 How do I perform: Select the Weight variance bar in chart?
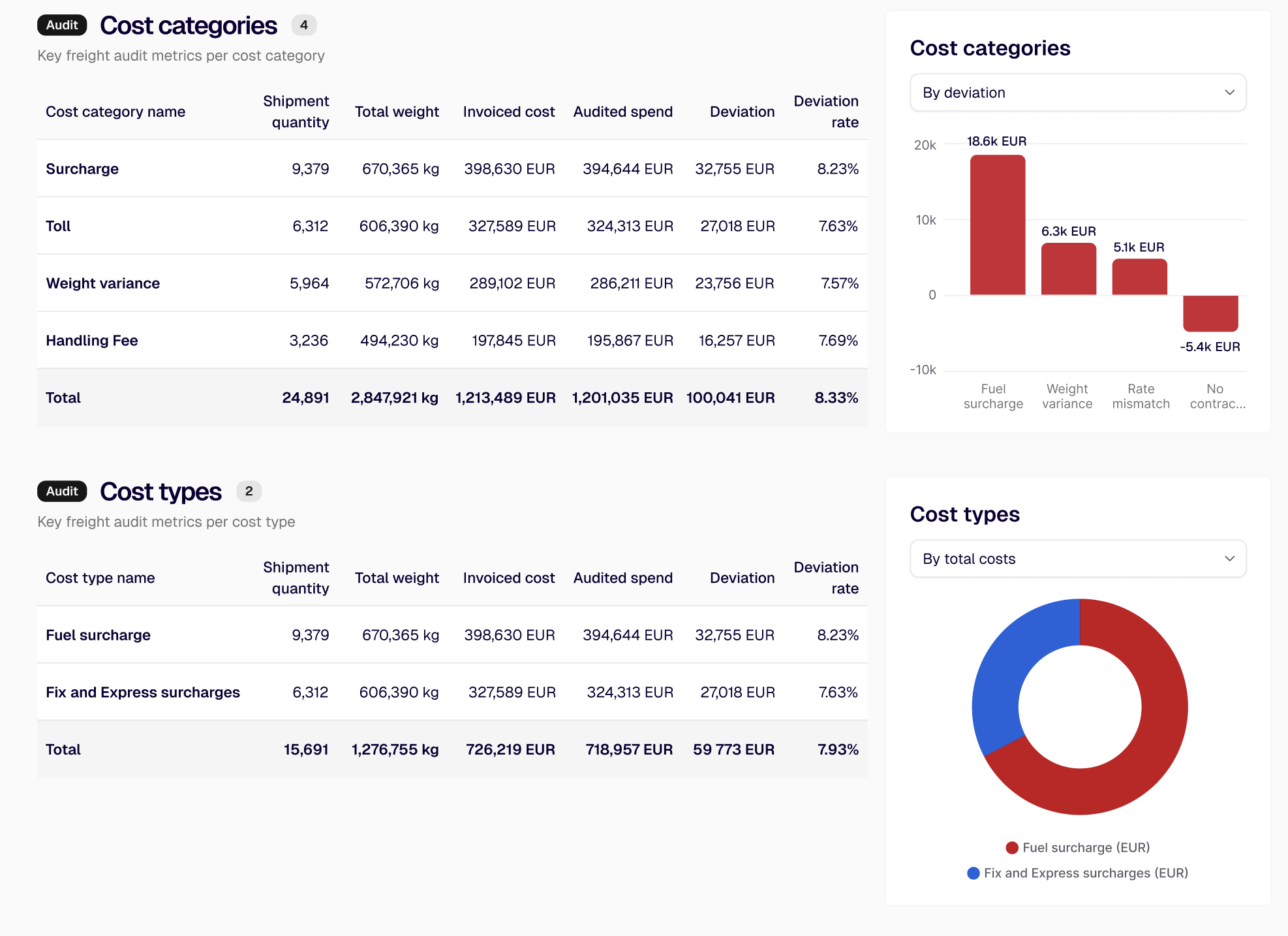[x=1069, y=269]
